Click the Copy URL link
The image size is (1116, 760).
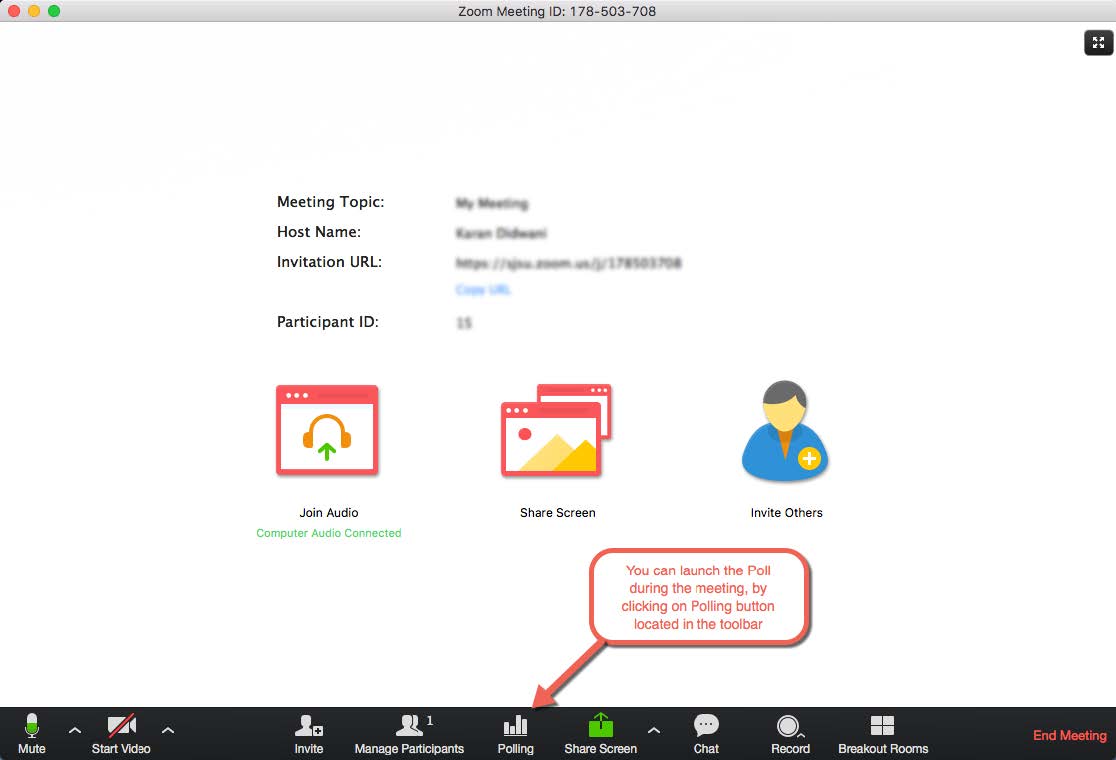tap(480, 290)
